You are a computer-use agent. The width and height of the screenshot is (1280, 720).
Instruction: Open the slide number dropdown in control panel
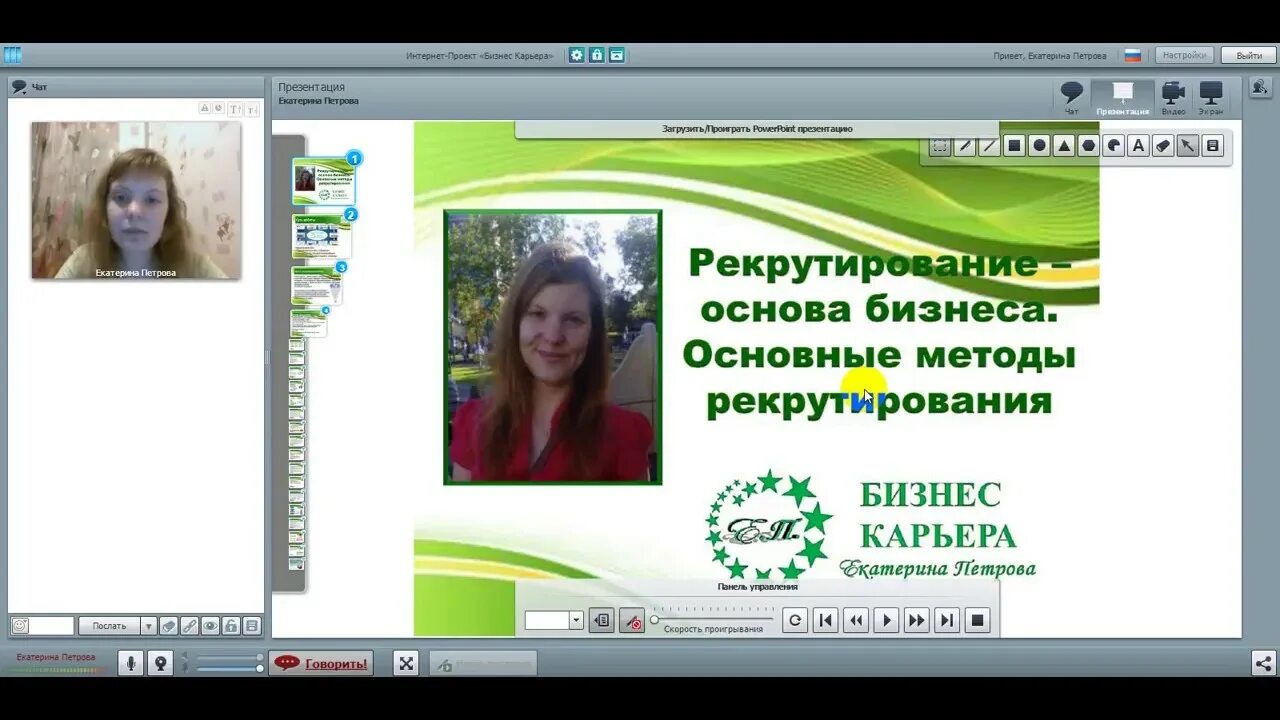(x=577, y=620)
